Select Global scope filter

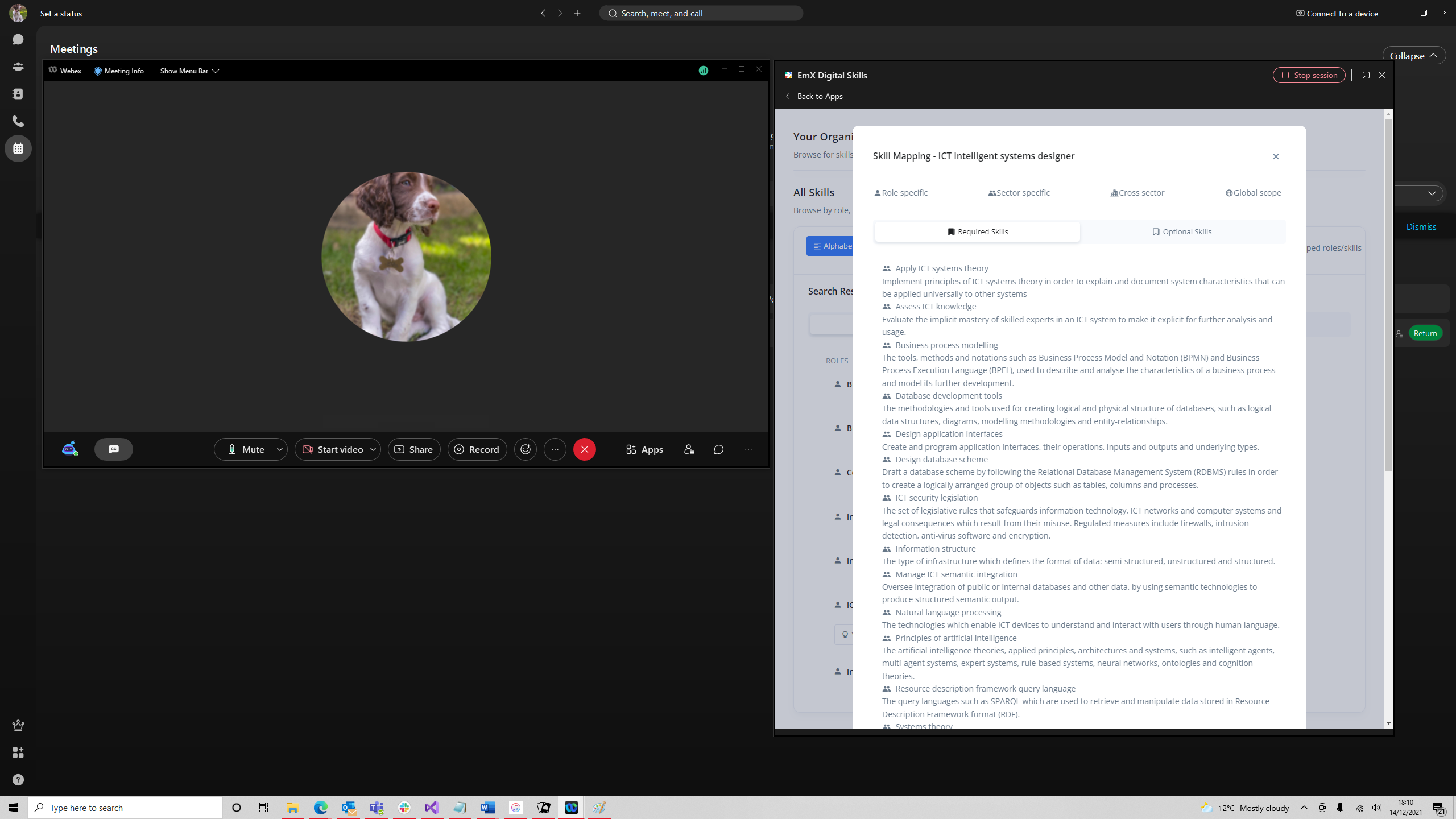coord(1254,193)
